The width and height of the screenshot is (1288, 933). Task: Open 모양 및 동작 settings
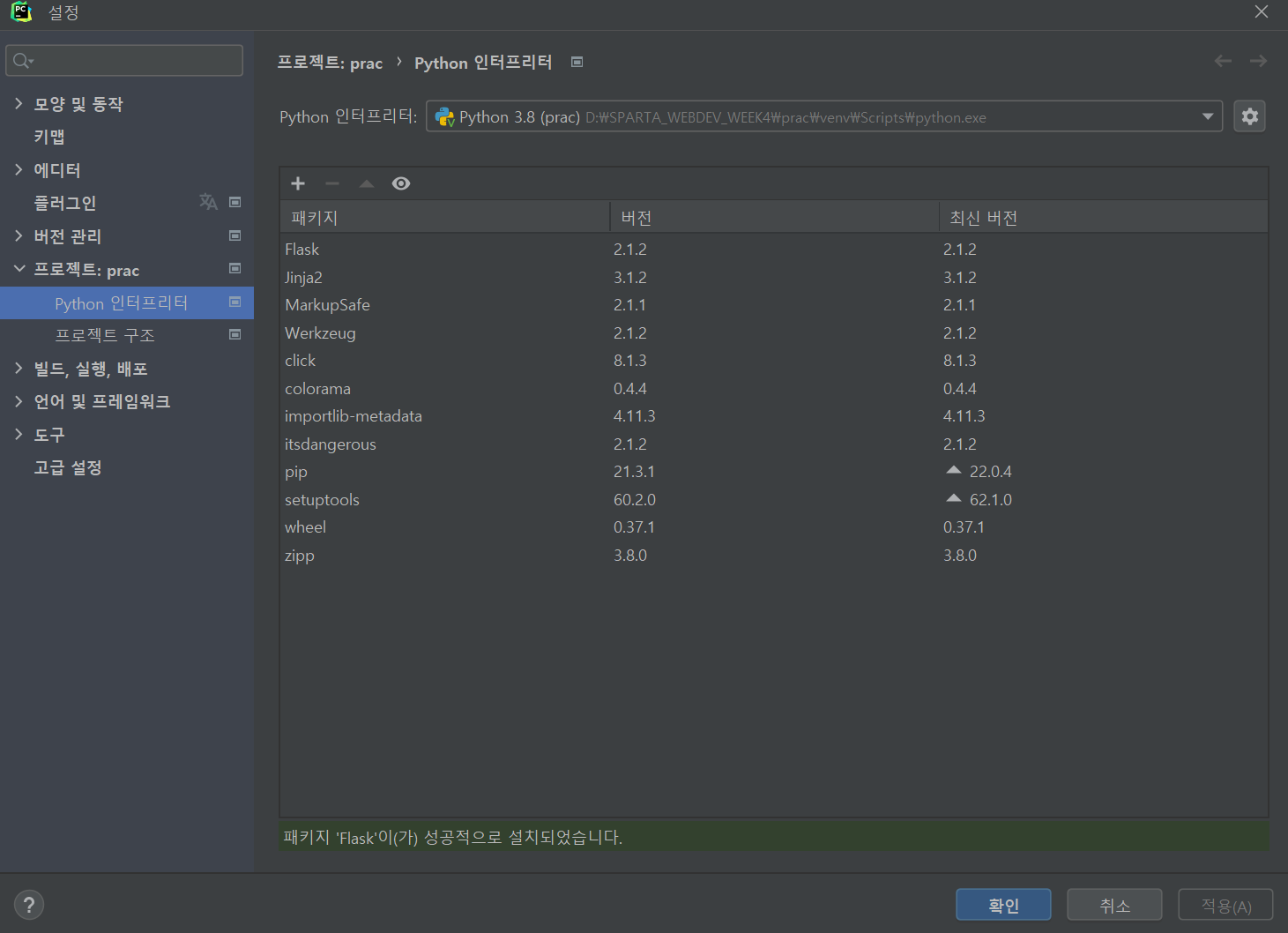pos(78,104)
